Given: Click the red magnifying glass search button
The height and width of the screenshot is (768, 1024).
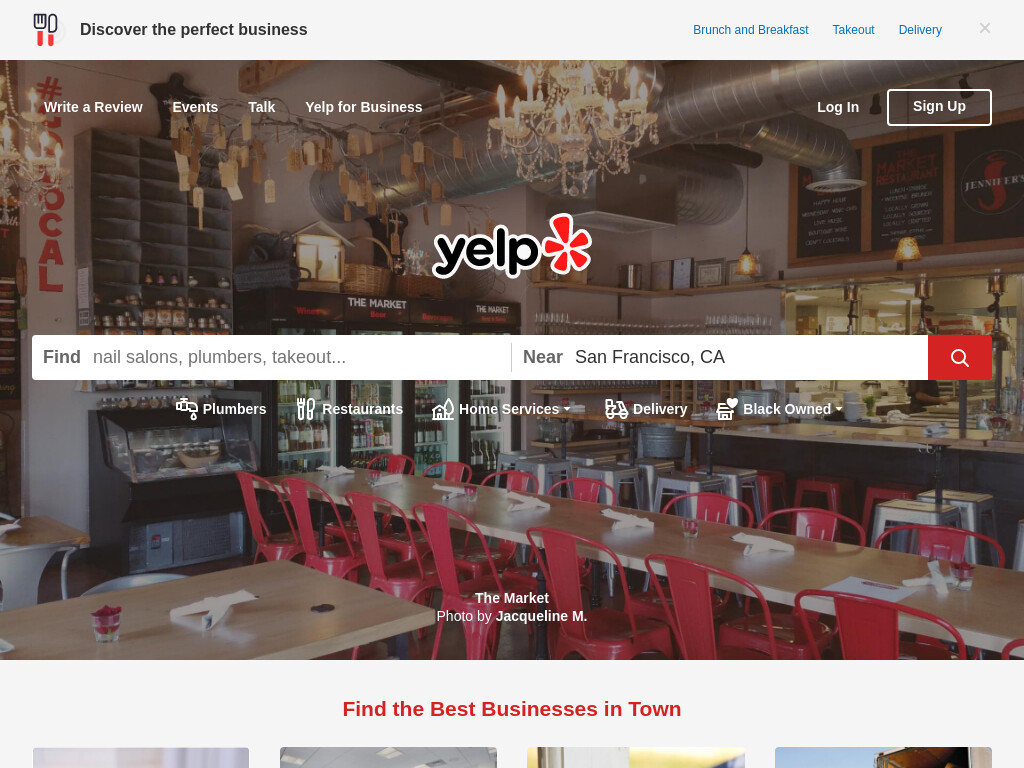Looking at the screenshot, I should point(959,357).
